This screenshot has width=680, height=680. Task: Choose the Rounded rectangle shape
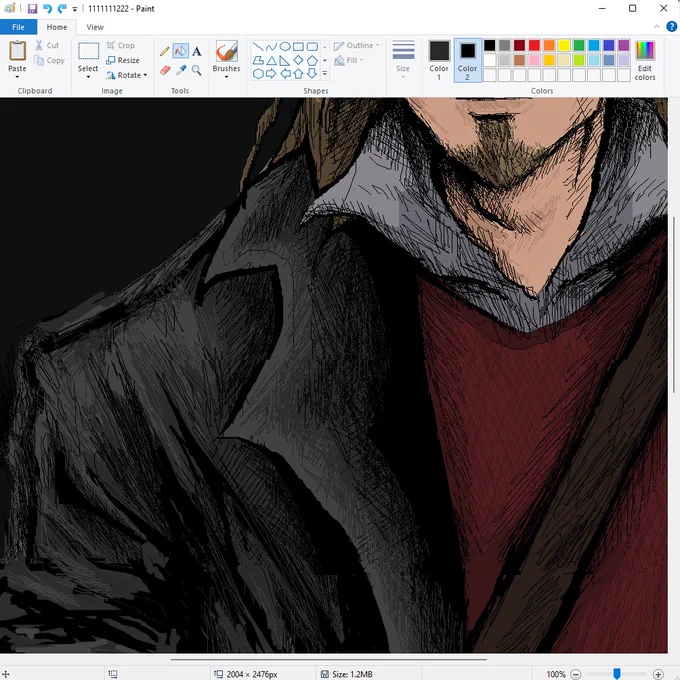pos(312,46)
